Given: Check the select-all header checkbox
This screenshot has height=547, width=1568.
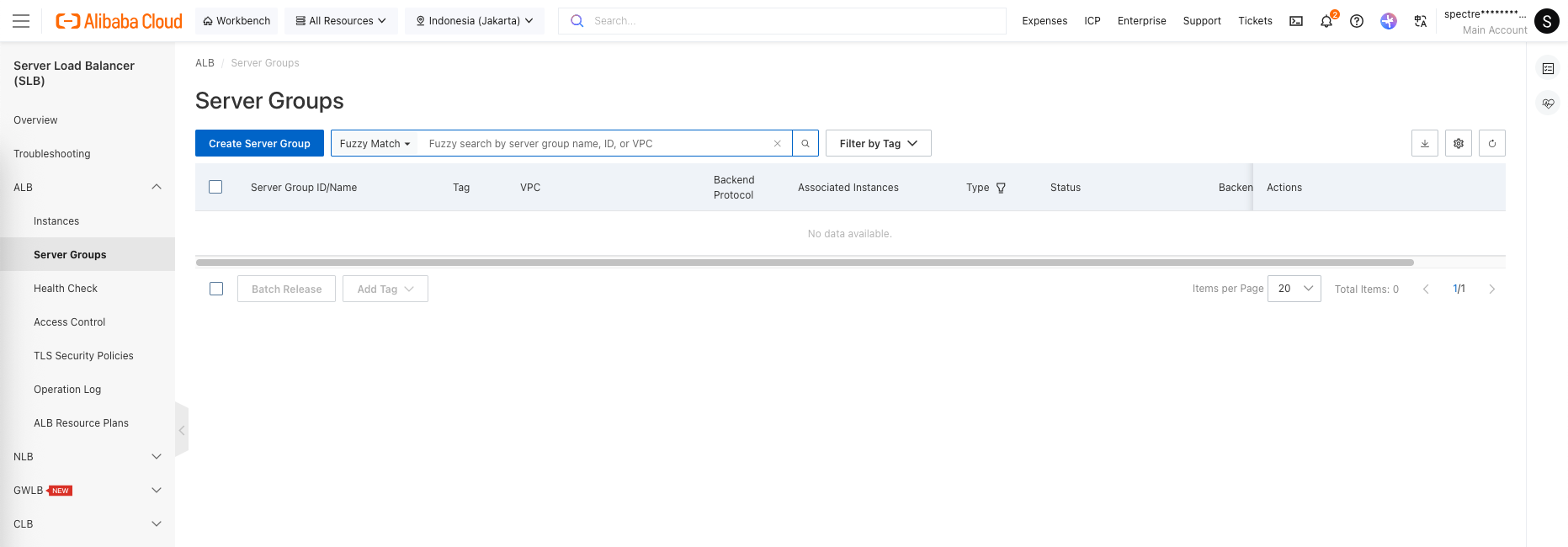Looking at the screenshot, I should [x=215, y=187].
